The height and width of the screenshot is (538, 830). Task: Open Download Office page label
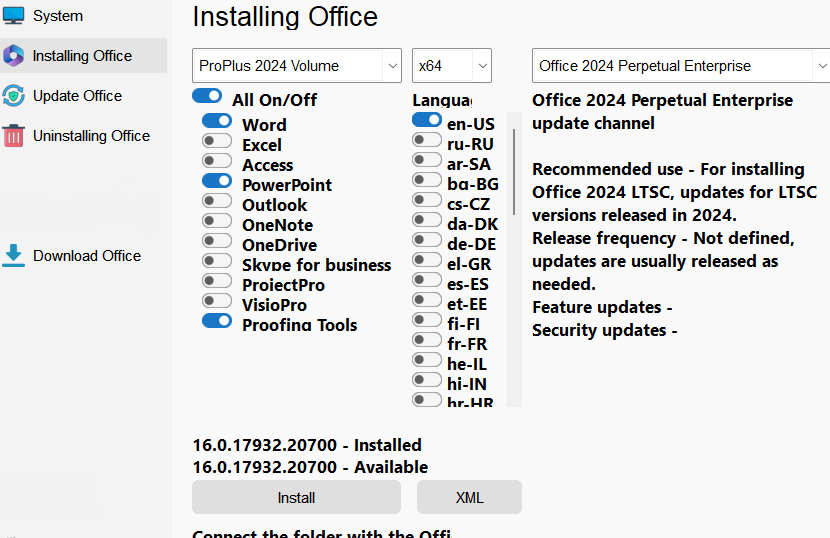coord(87,255)
